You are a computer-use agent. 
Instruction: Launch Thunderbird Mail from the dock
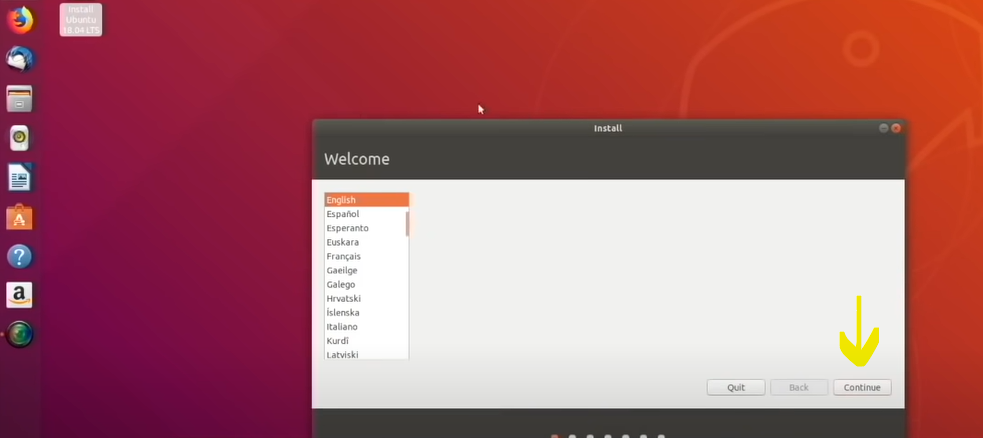coord(20,60)
